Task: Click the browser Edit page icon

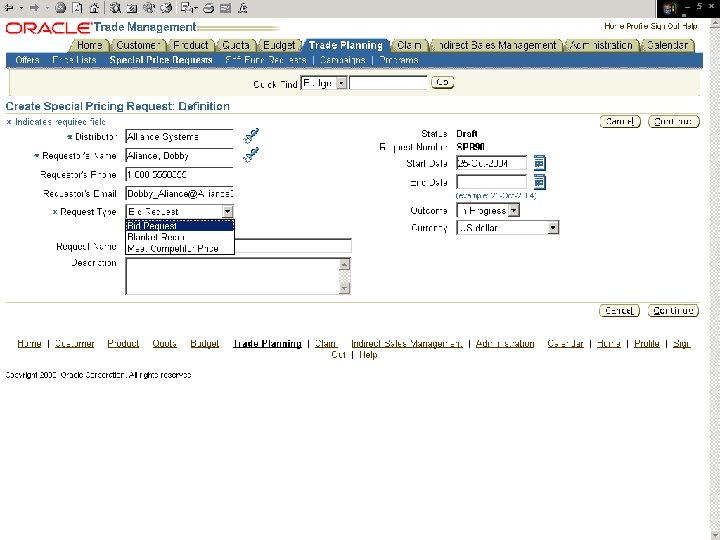Action: pyautogui.click(x=225, y=8)
